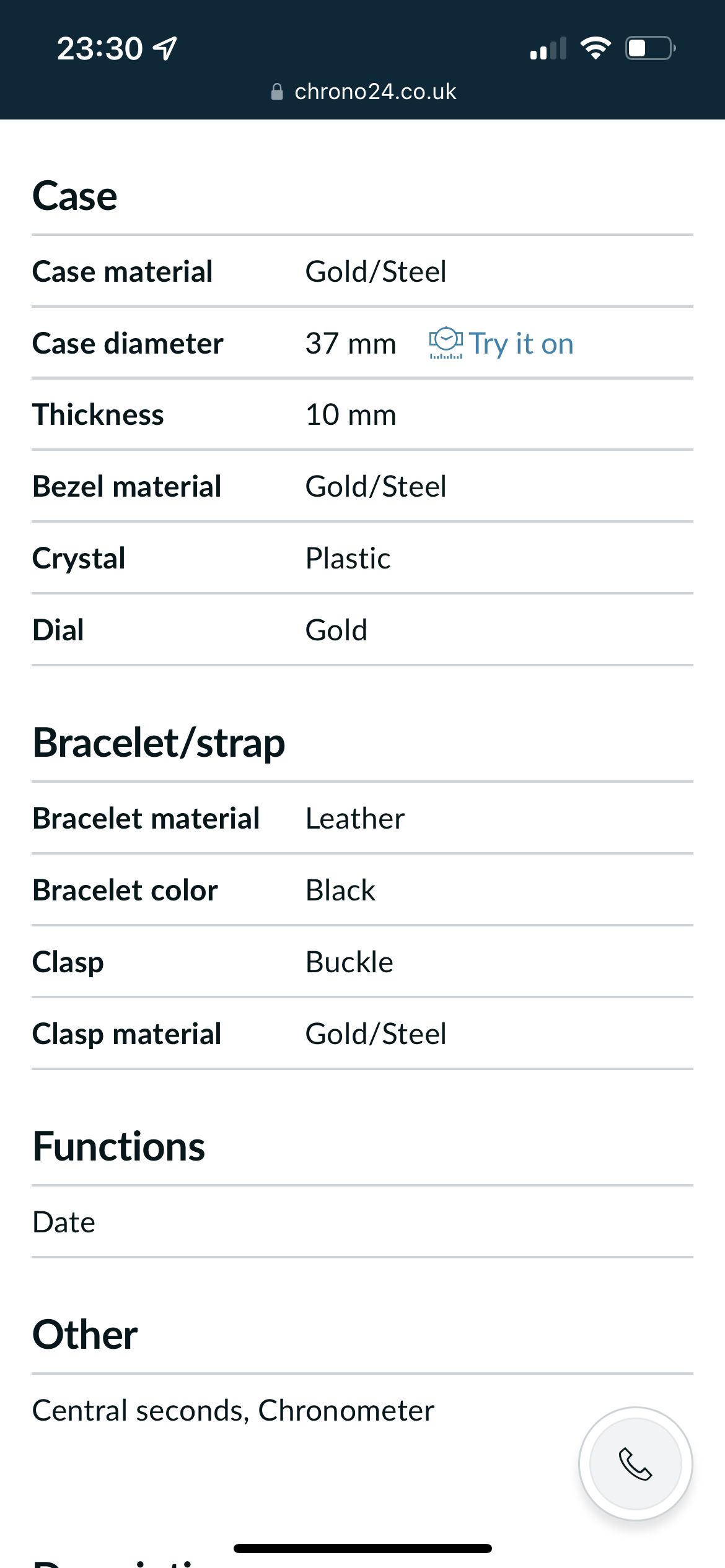Tap the Wi-Fi status icon
The image size is (725, 1568).
(595, 48)
